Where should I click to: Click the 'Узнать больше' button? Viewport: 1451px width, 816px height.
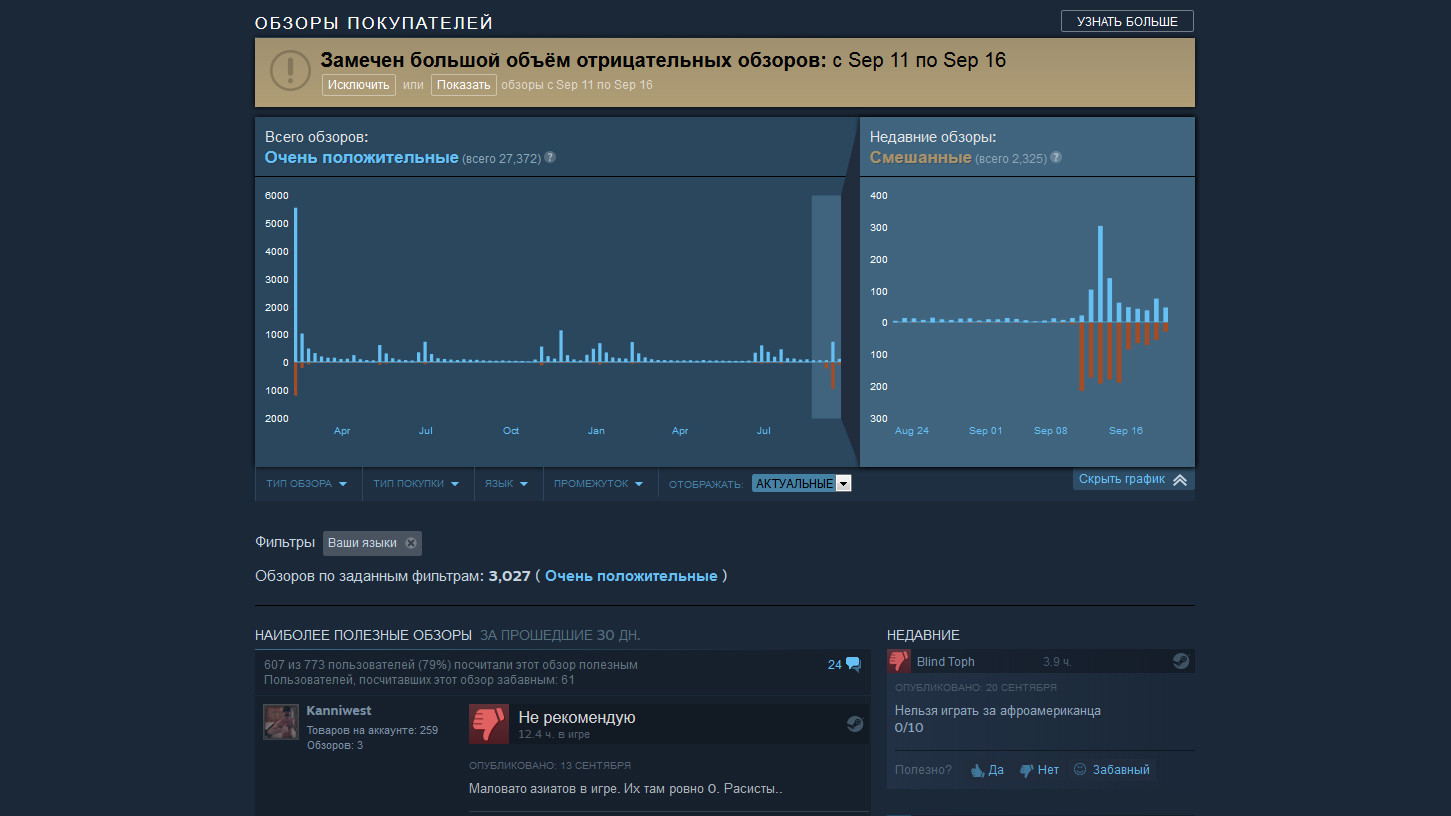[x=1127, y=21]
